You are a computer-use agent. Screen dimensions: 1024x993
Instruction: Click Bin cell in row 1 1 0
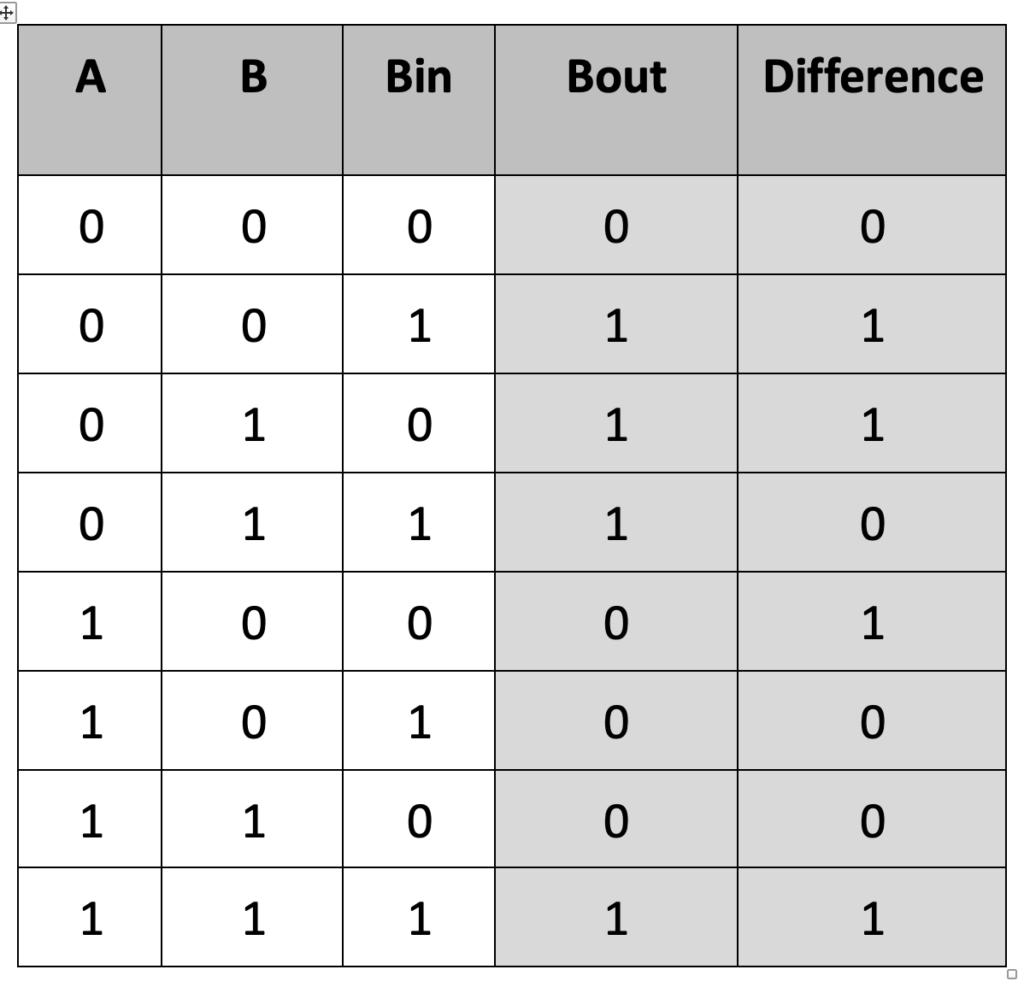tap(419, 820)
